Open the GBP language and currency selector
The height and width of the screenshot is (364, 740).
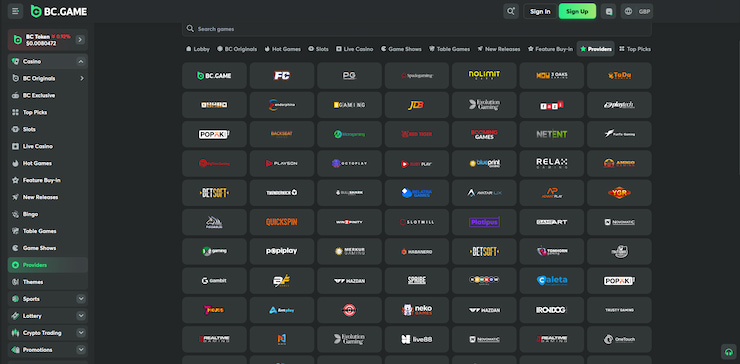637,11
